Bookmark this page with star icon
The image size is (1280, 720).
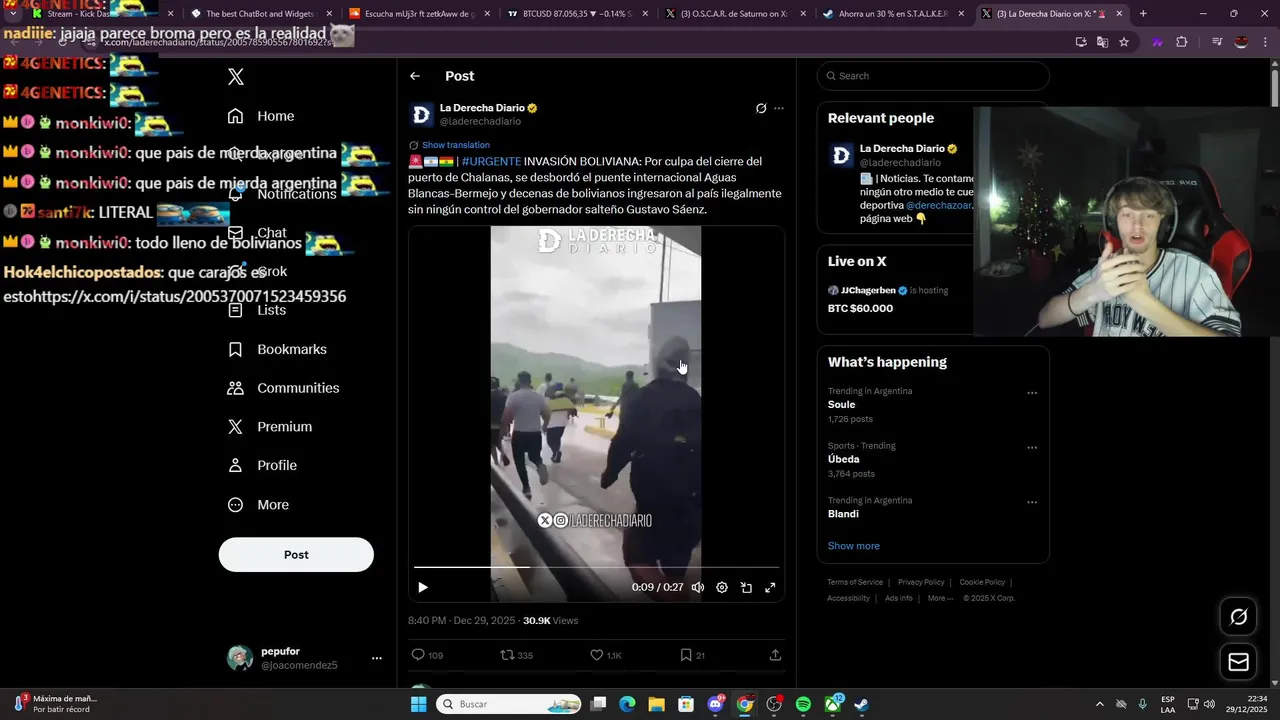point(1124,42)
